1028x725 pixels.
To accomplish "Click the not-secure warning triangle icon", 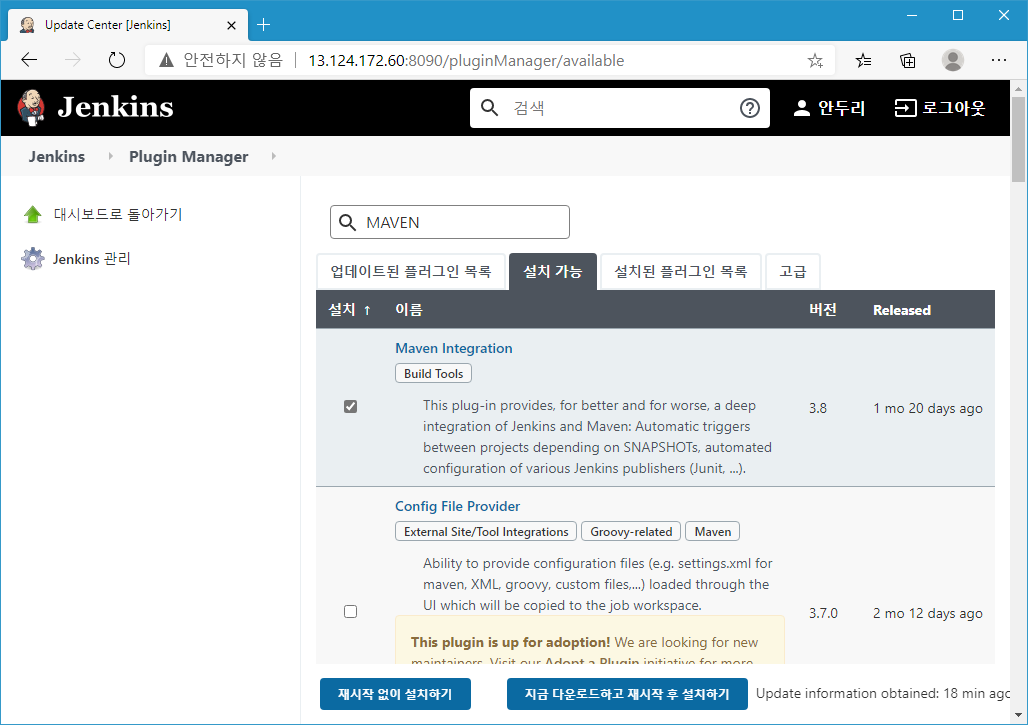I will pyautogui.click(x=167, y=60).
